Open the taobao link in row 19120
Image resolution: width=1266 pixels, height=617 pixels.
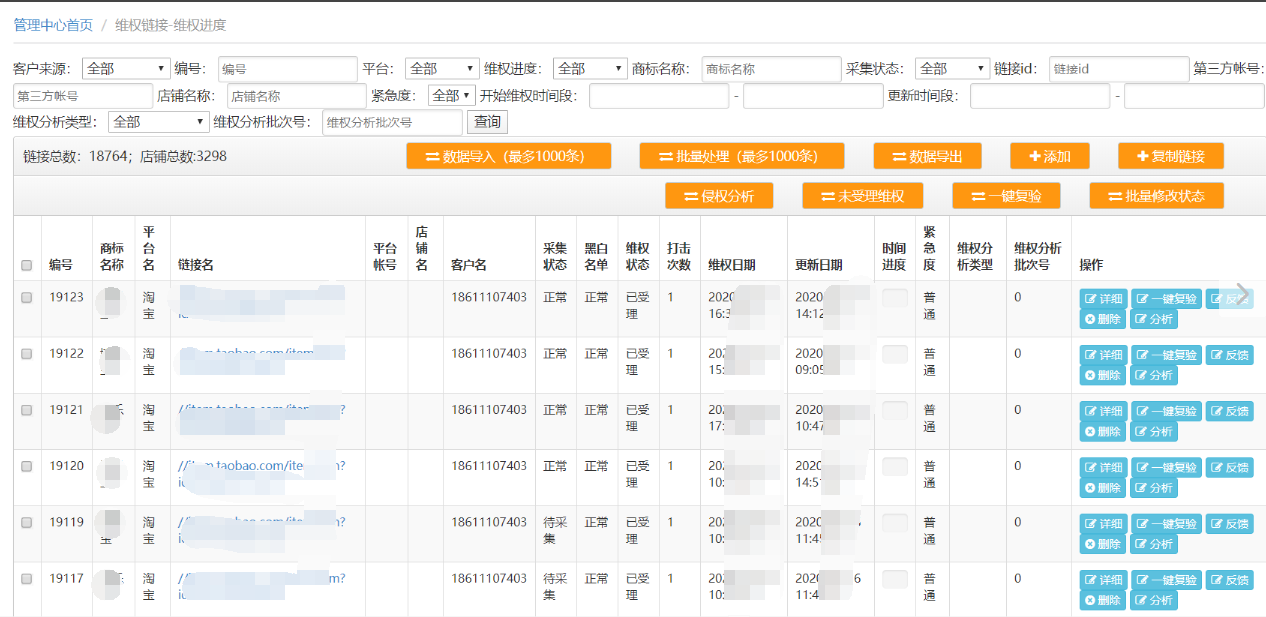click(261, 466)
